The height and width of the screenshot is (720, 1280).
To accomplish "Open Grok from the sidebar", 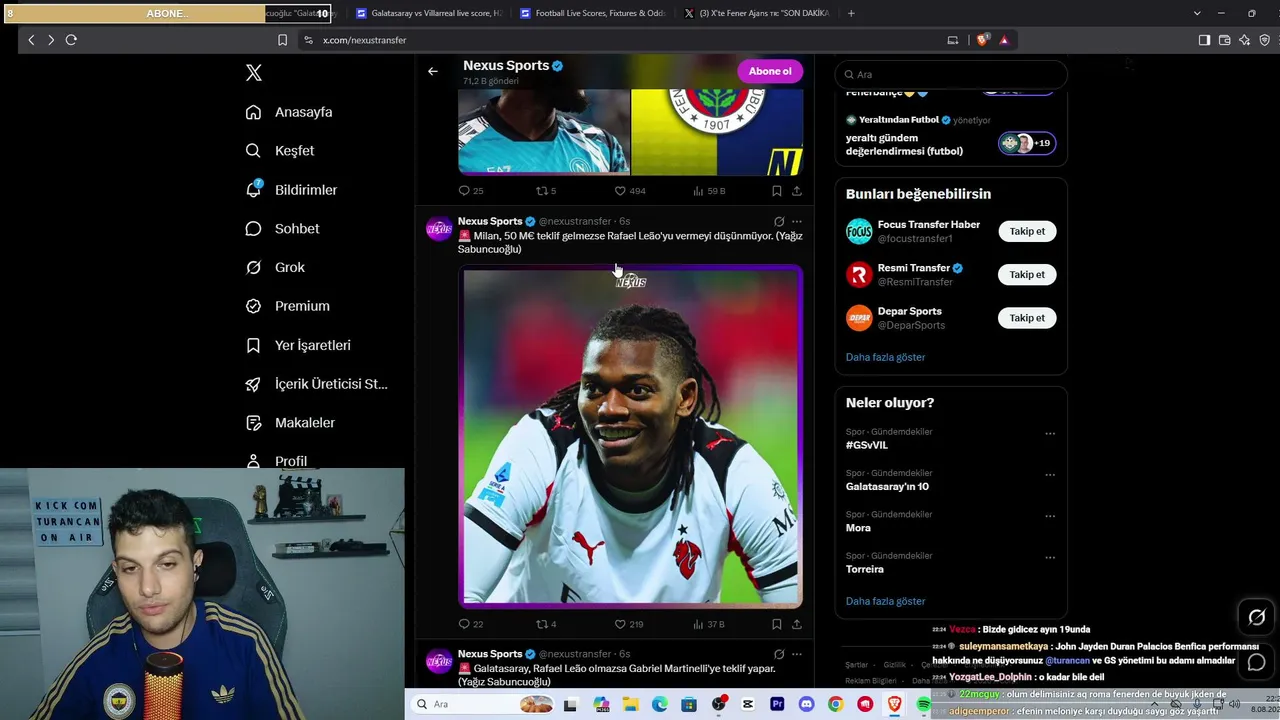I will tap(275, 267).
